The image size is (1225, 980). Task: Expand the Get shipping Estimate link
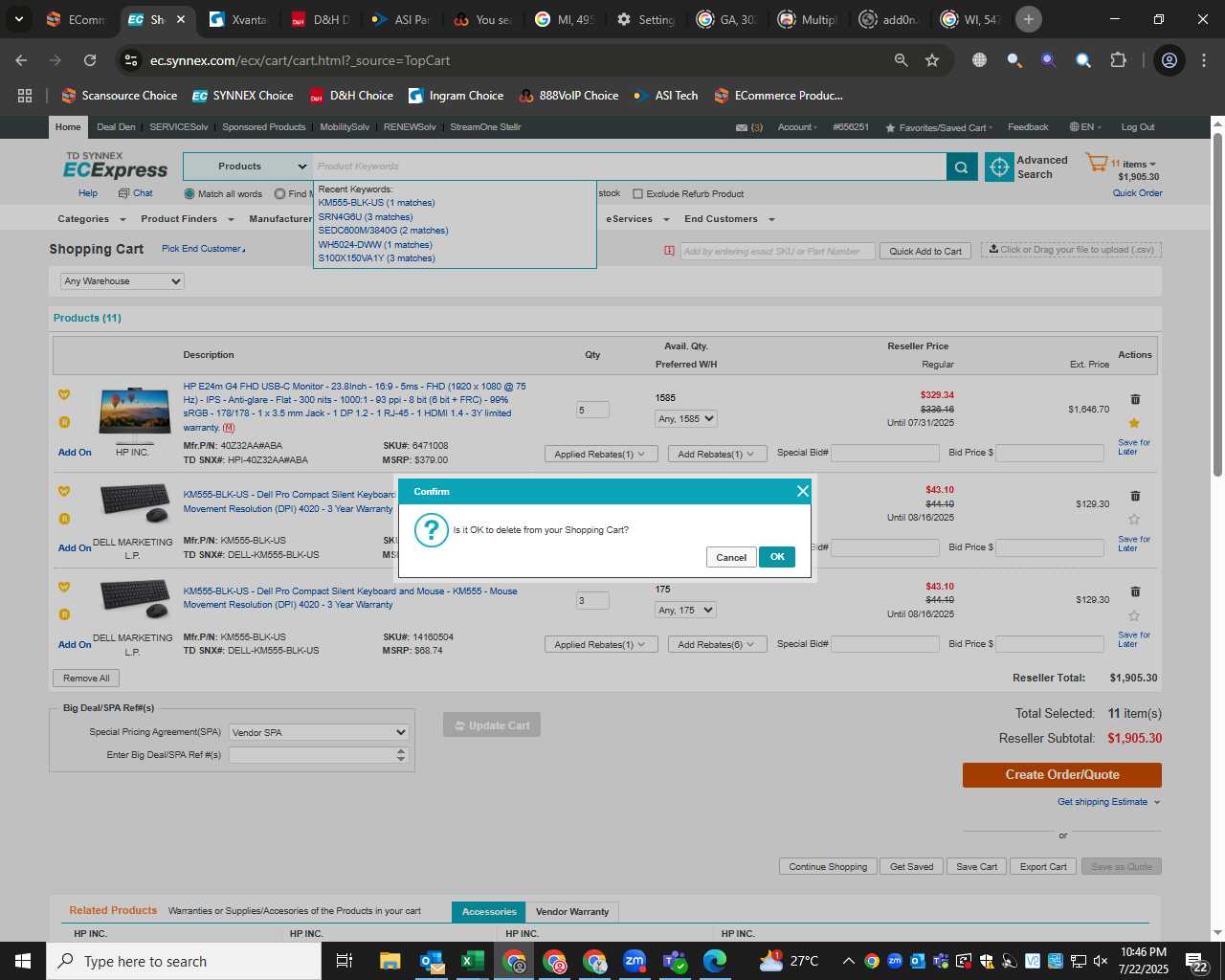(x=1108, y=802)
